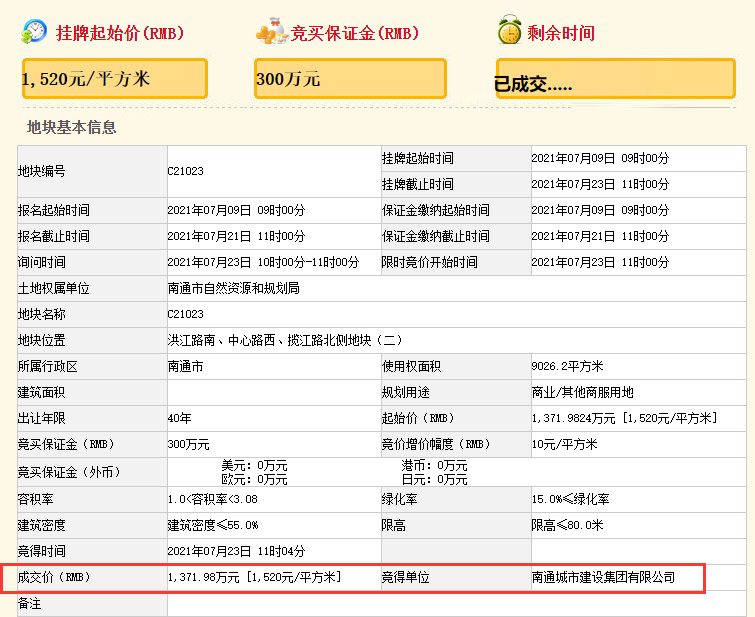Click the 出让年限 value 40年
Screen dimensions: 755x617
(x=179, y=418)
